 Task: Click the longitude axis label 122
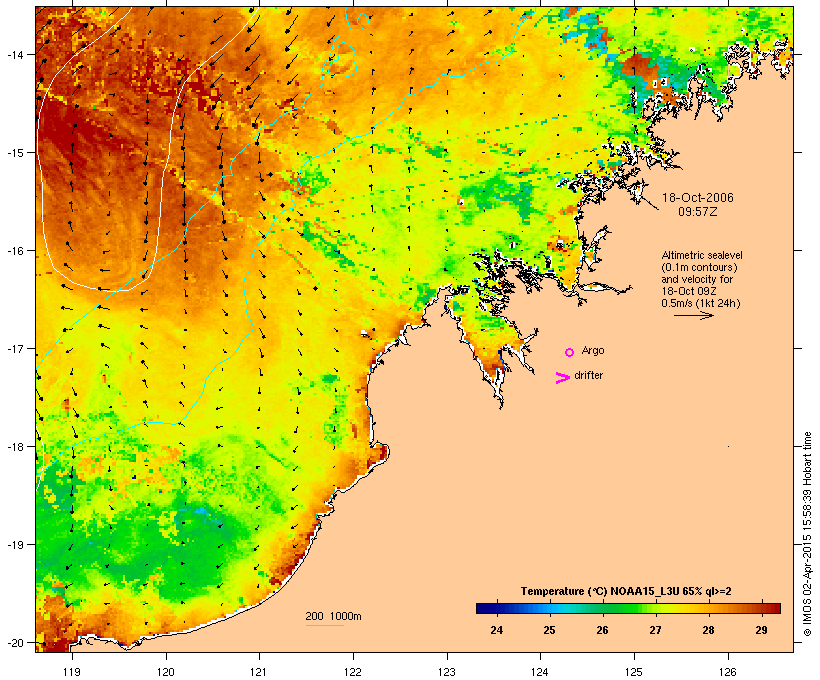pos(353,672)
